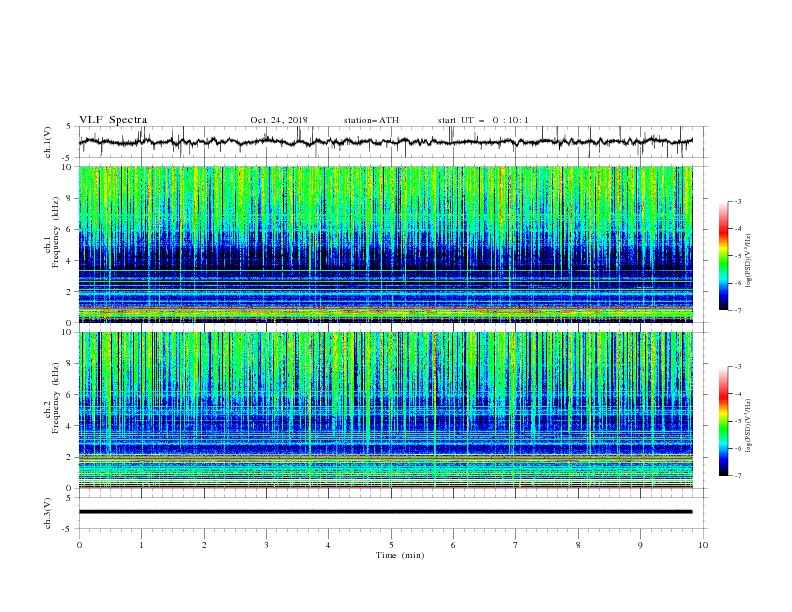Click the ch.2 color bar "log(PSD)(V²/Hz)" label
The height and width of the screenshot is (612, 792).
[x=749, y=425]
